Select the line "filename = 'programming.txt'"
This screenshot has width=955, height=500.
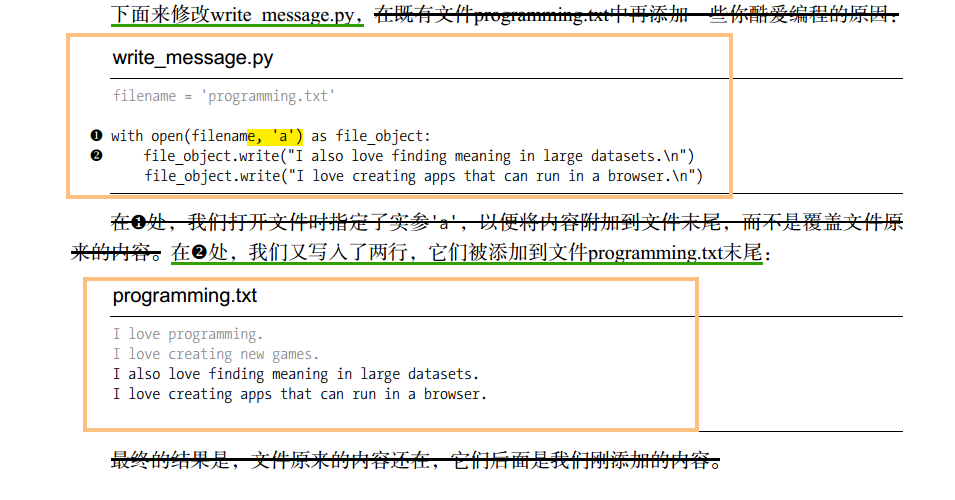tap(224, 96)
